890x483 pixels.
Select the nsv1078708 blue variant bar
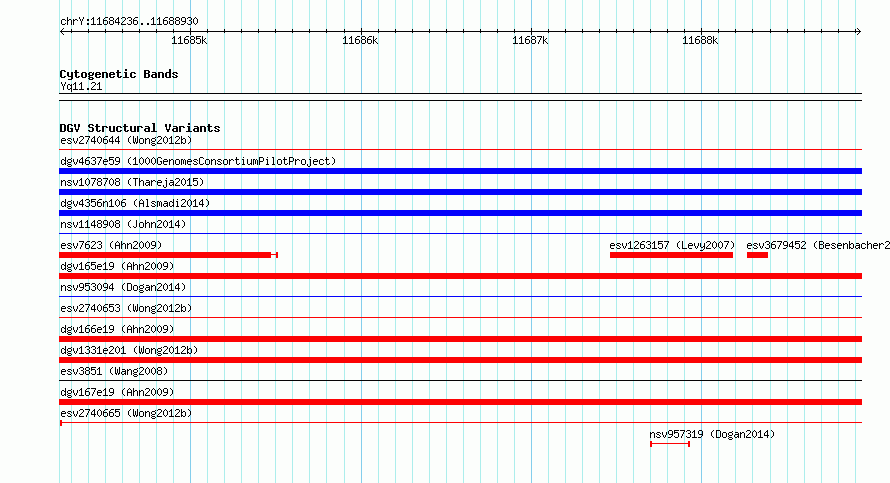click(460, 192)
